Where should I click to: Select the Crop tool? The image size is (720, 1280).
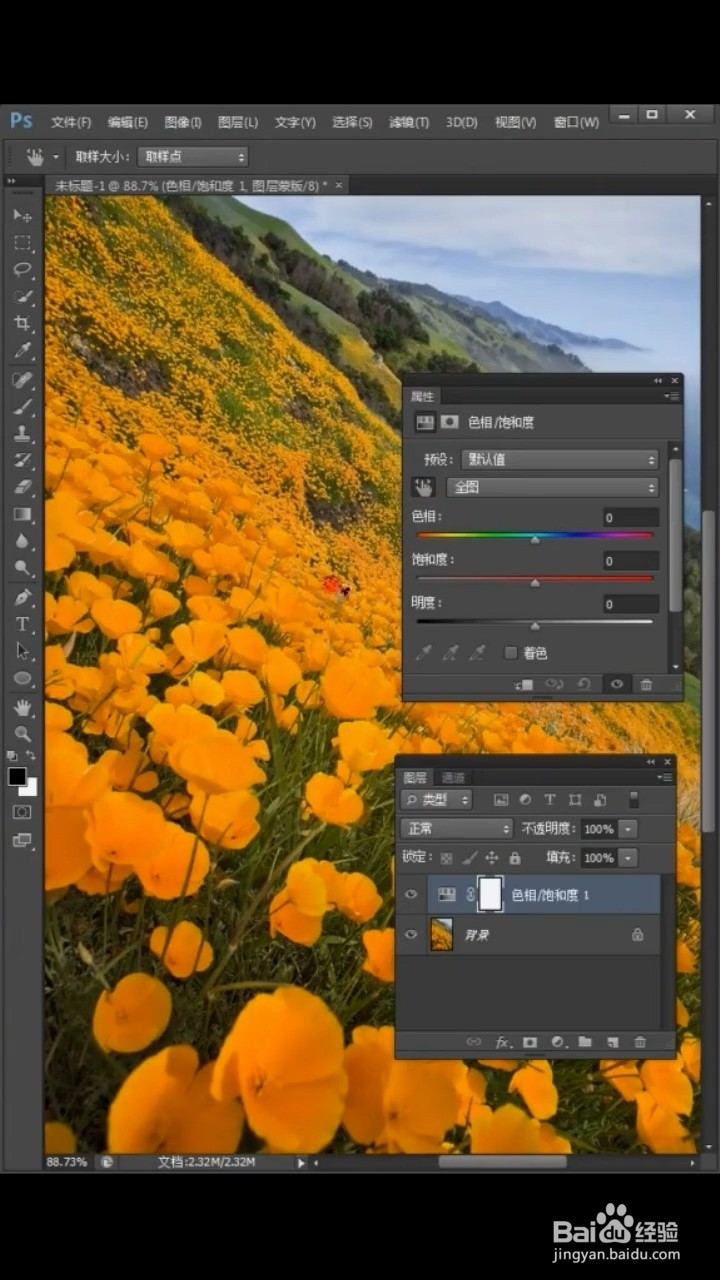(x=22, y=324)
